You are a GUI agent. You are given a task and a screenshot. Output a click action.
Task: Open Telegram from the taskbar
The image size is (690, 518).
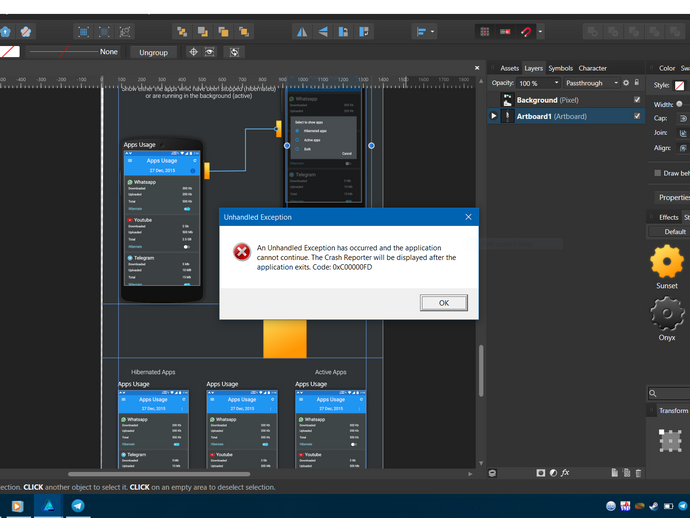coord(78,506)
